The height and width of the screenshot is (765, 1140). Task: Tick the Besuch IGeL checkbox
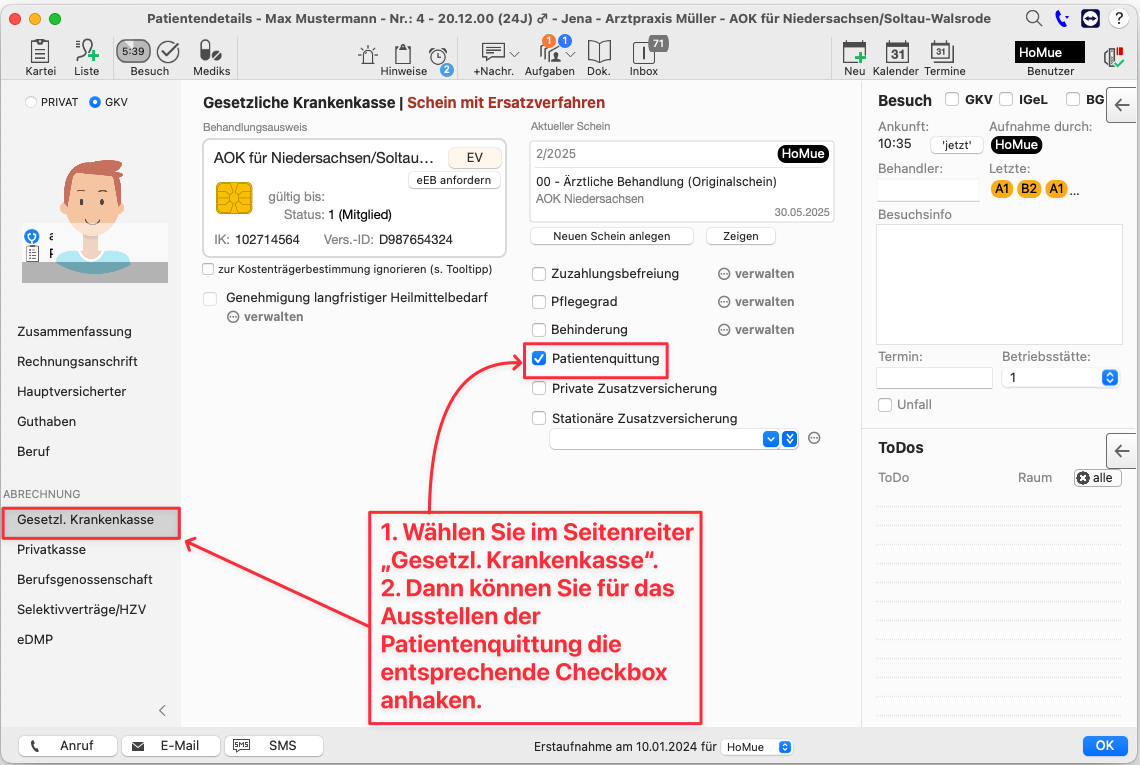tap(1006, 99)
